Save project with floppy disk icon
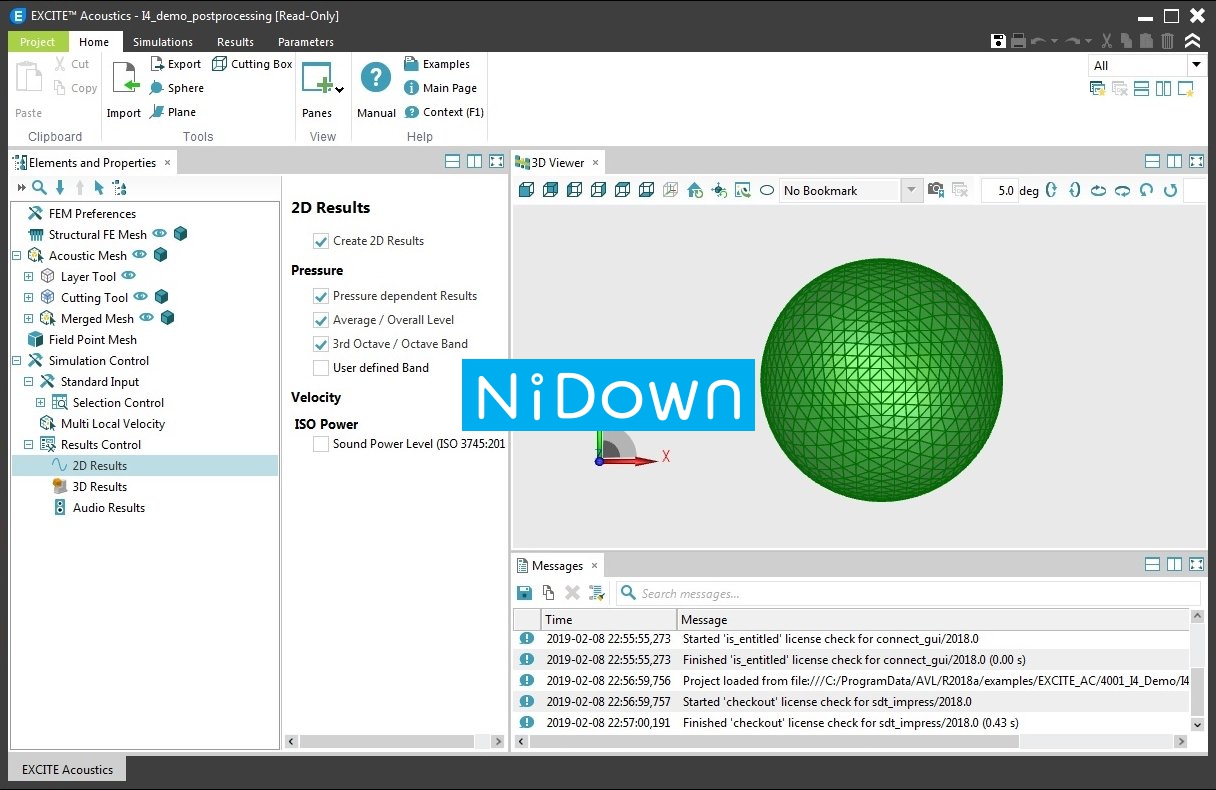Screen dimensions: 1216x790 point(998,41)
